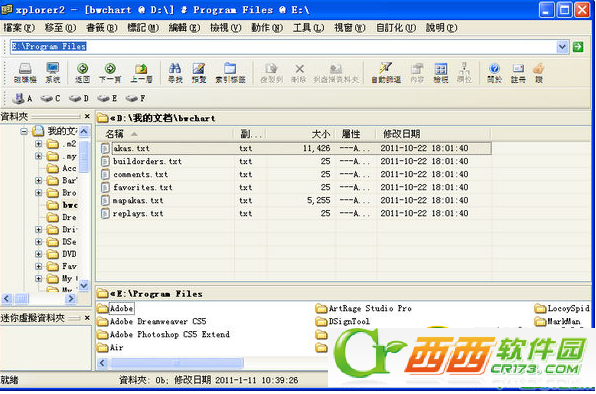Click the delete X icon in the toolbar

tap(299, 72)
